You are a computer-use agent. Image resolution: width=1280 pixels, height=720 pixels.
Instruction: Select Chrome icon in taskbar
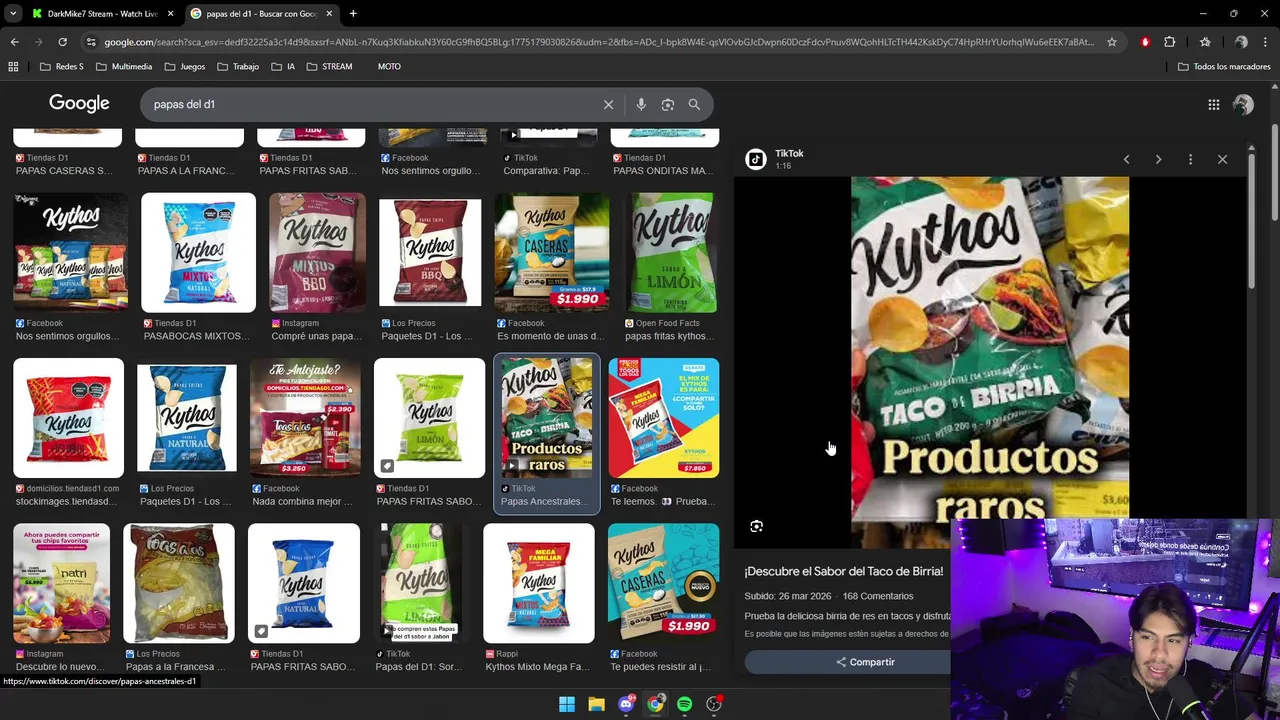(x=655, y=704)
